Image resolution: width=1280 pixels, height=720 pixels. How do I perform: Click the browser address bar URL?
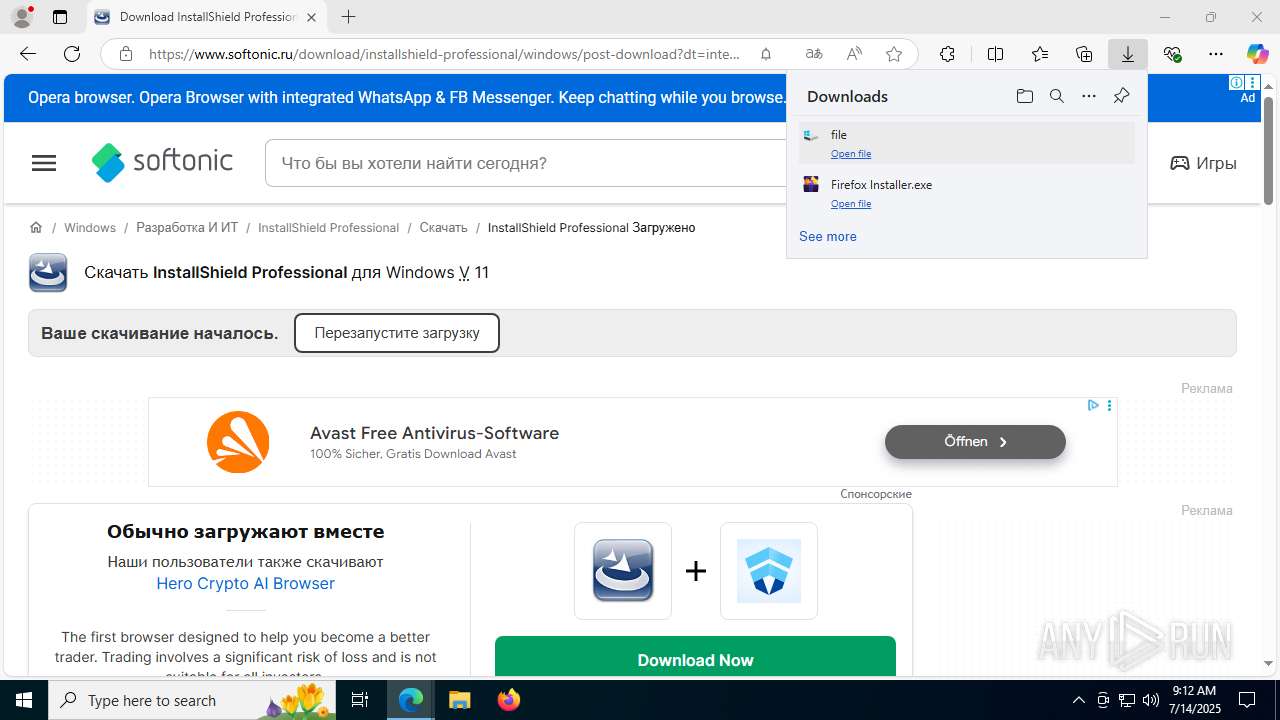445,54
